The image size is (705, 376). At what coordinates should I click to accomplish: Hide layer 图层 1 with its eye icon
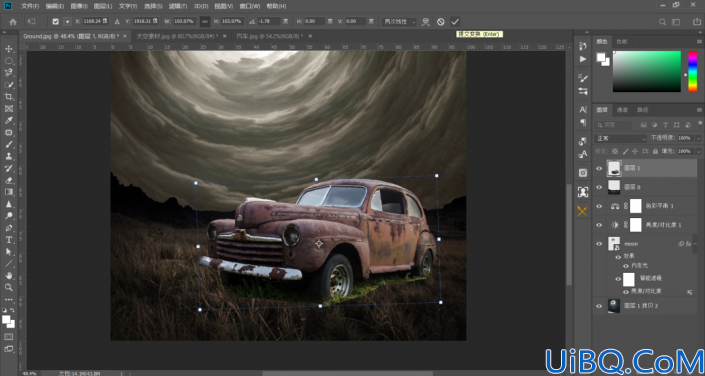click(599, 169)
